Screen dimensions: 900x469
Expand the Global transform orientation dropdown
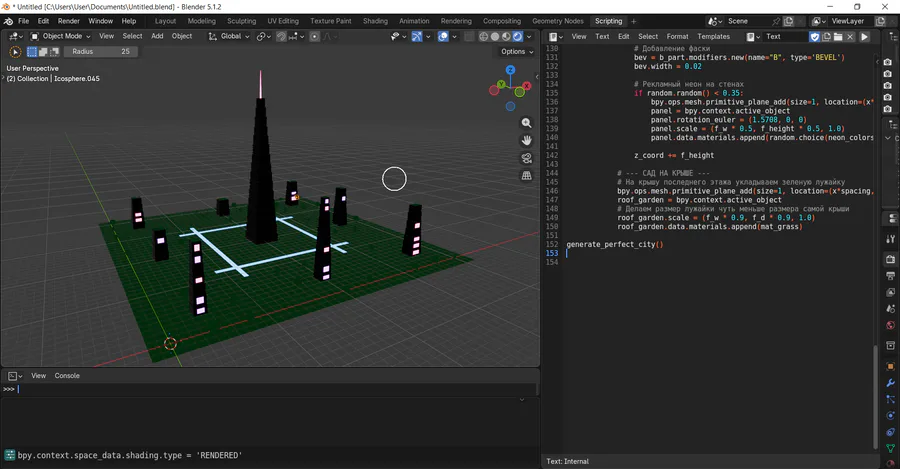(229, 36)
